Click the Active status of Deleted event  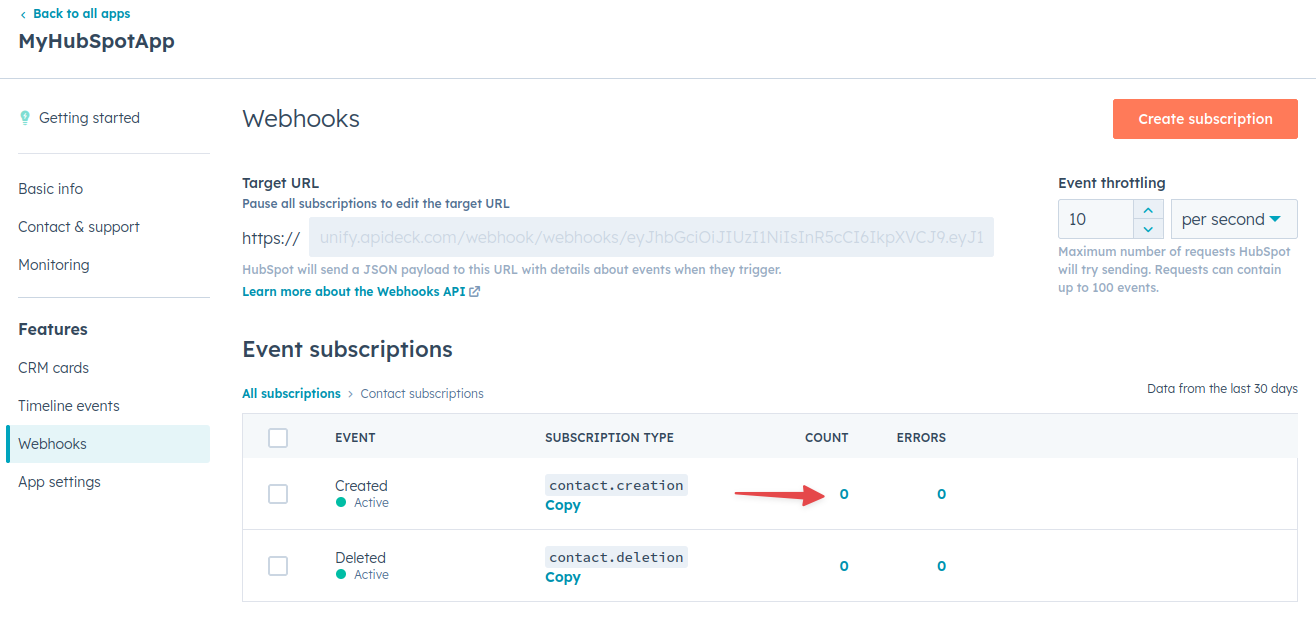[x=371, y=575]
